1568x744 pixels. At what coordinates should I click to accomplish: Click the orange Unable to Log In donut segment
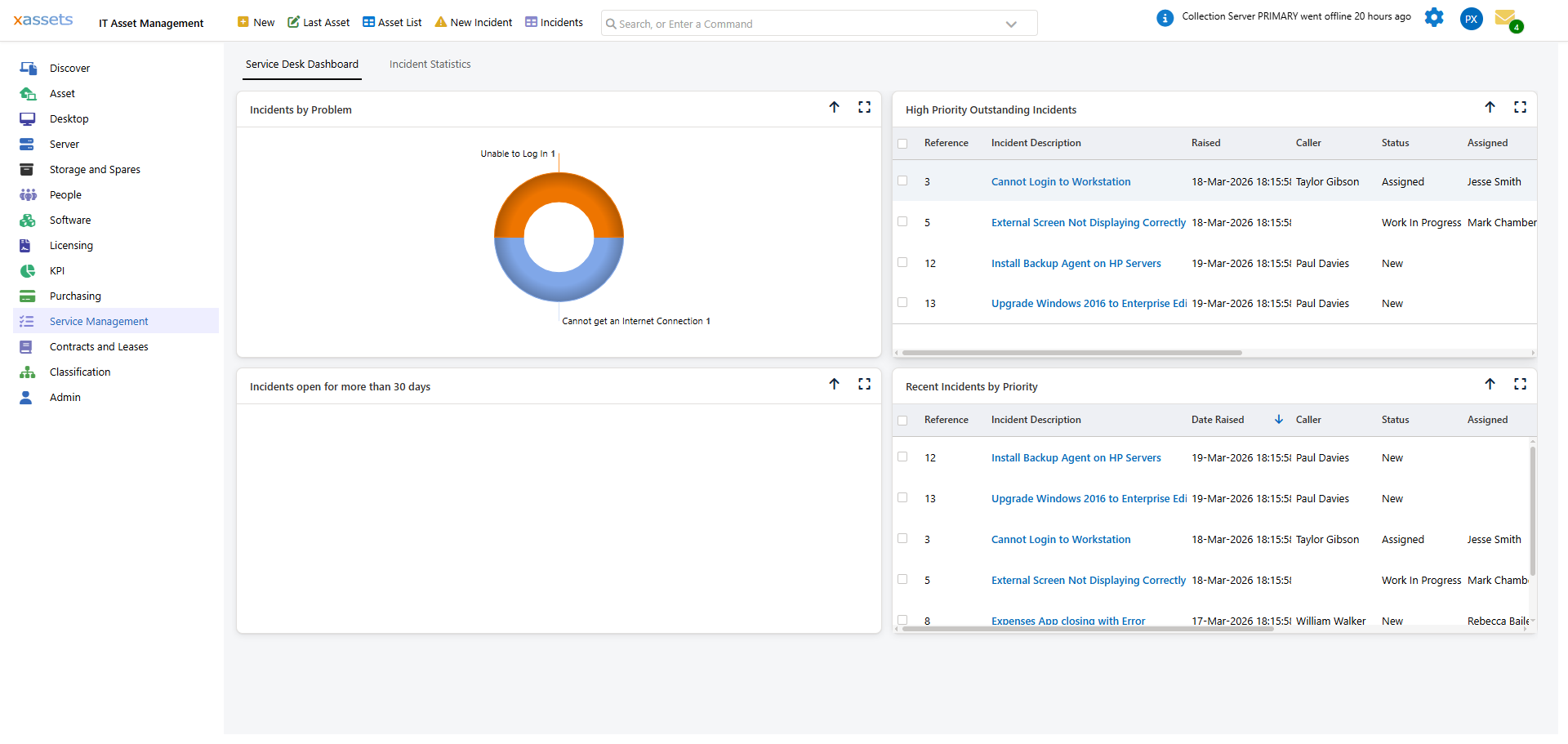pyautogui.click(x=558, y=192)
